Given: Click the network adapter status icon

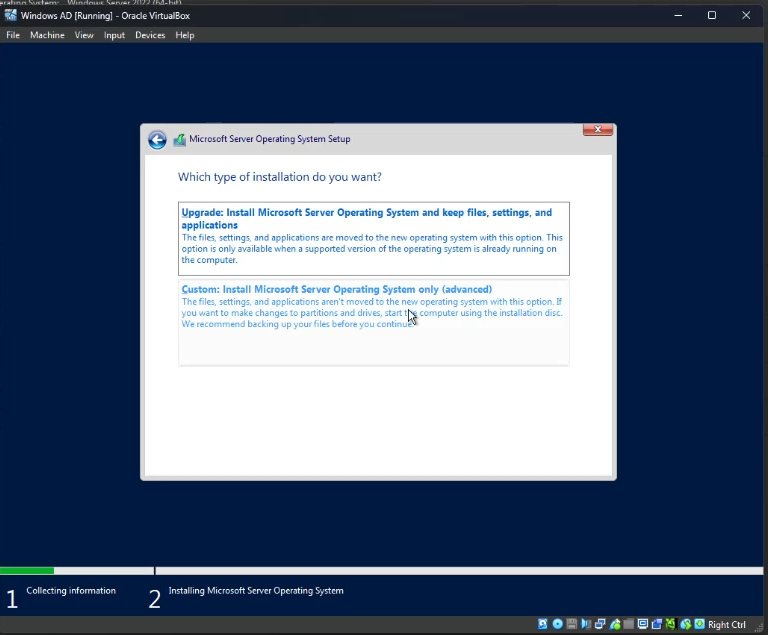Looking at the screenshot, I should tap(600, 624).
